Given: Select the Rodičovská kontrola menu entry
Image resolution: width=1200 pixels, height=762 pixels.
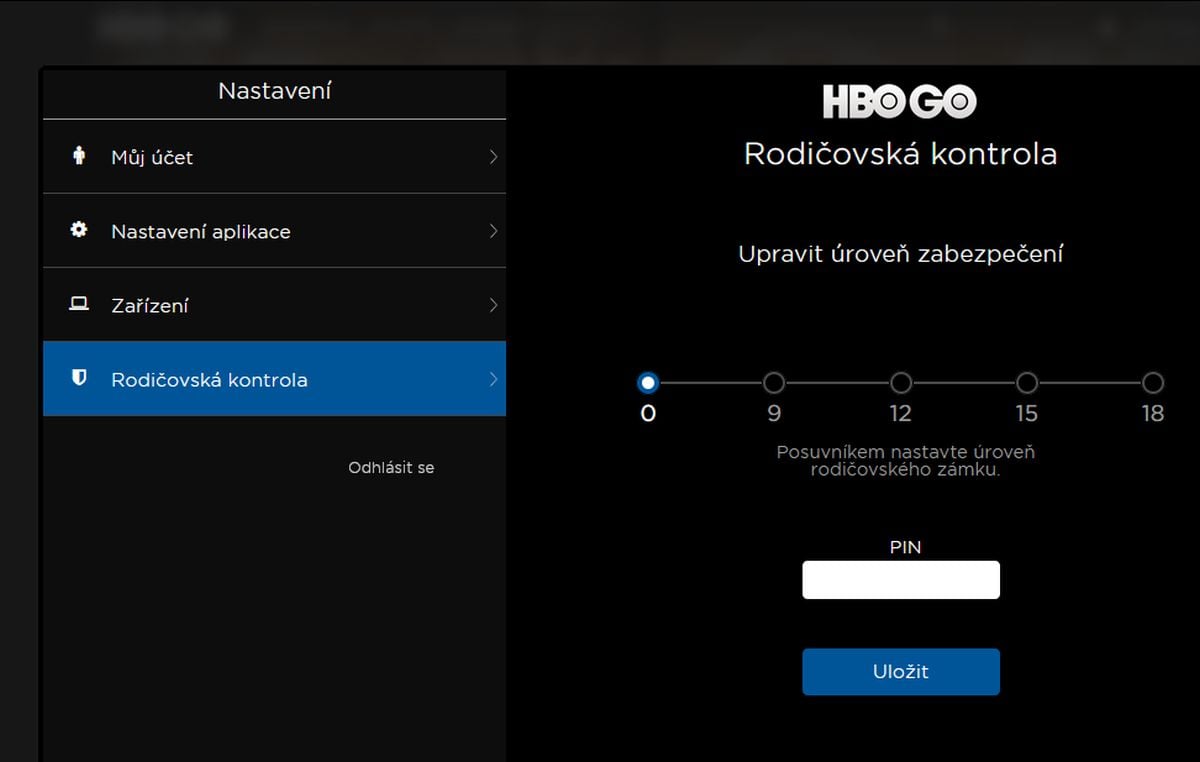Looking at the screenshot, I should click(x=274, y=379).
